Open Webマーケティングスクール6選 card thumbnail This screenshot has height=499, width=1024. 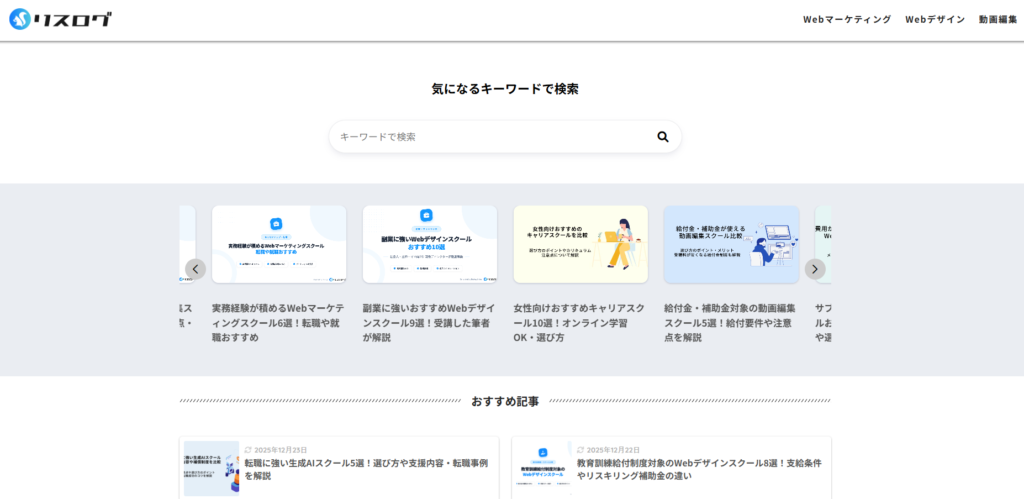click(x=279, y=244)
